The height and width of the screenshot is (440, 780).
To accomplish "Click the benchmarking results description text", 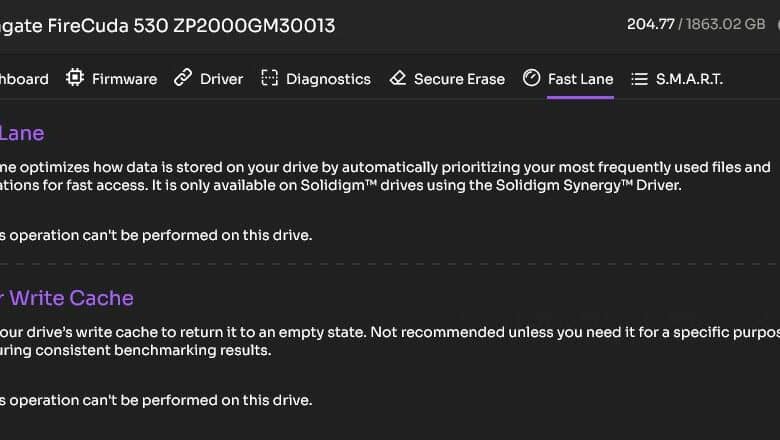I will point(135,351).
